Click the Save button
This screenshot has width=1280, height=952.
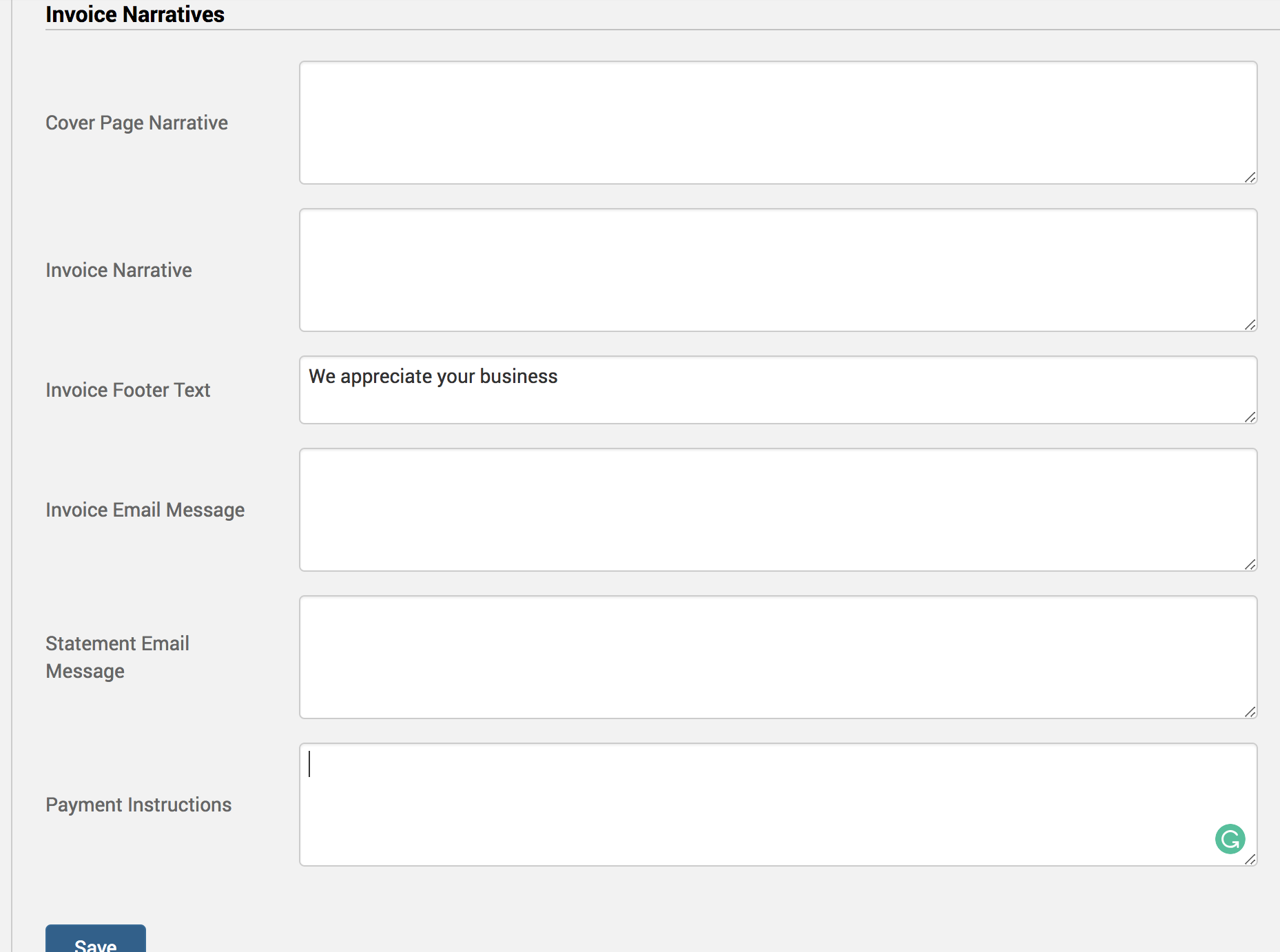pos(96,941)
